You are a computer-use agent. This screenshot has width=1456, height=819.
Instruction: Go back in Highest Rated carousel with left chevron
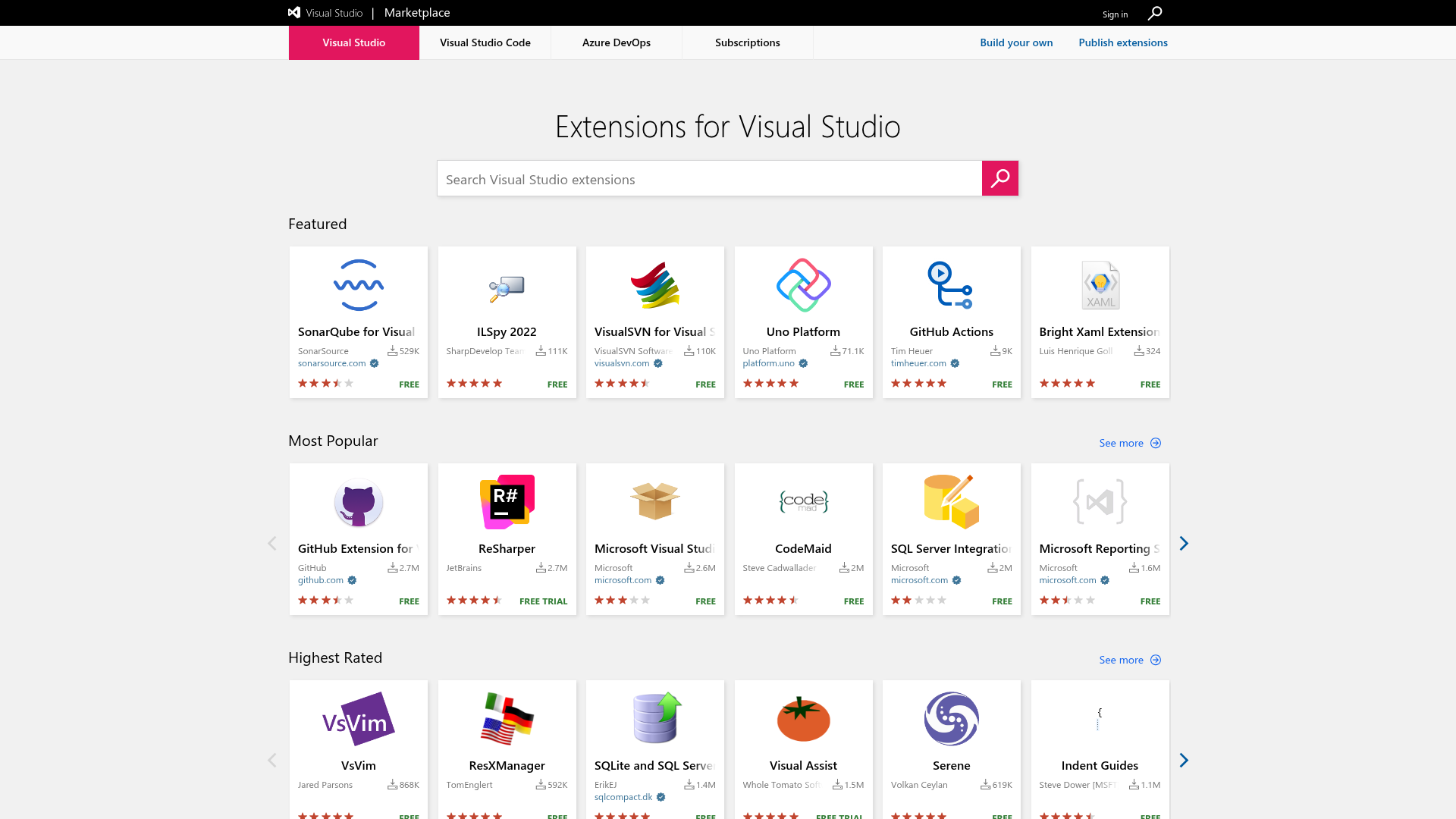[272, 760]
